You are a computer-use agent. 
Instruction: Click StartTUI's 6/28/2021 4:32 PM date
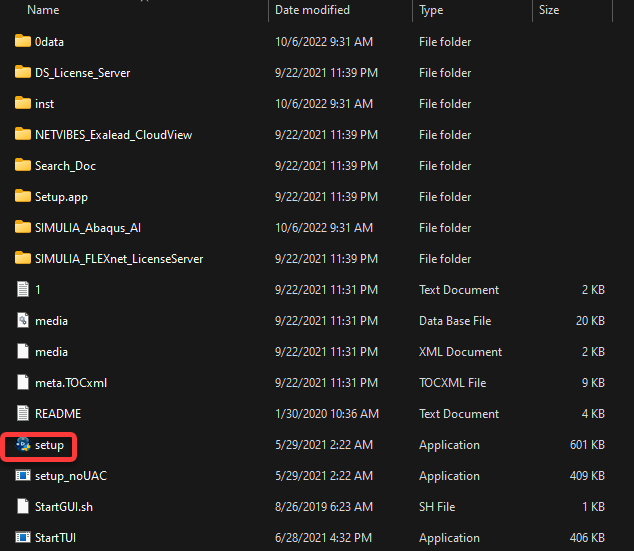[x=323, y=538]
